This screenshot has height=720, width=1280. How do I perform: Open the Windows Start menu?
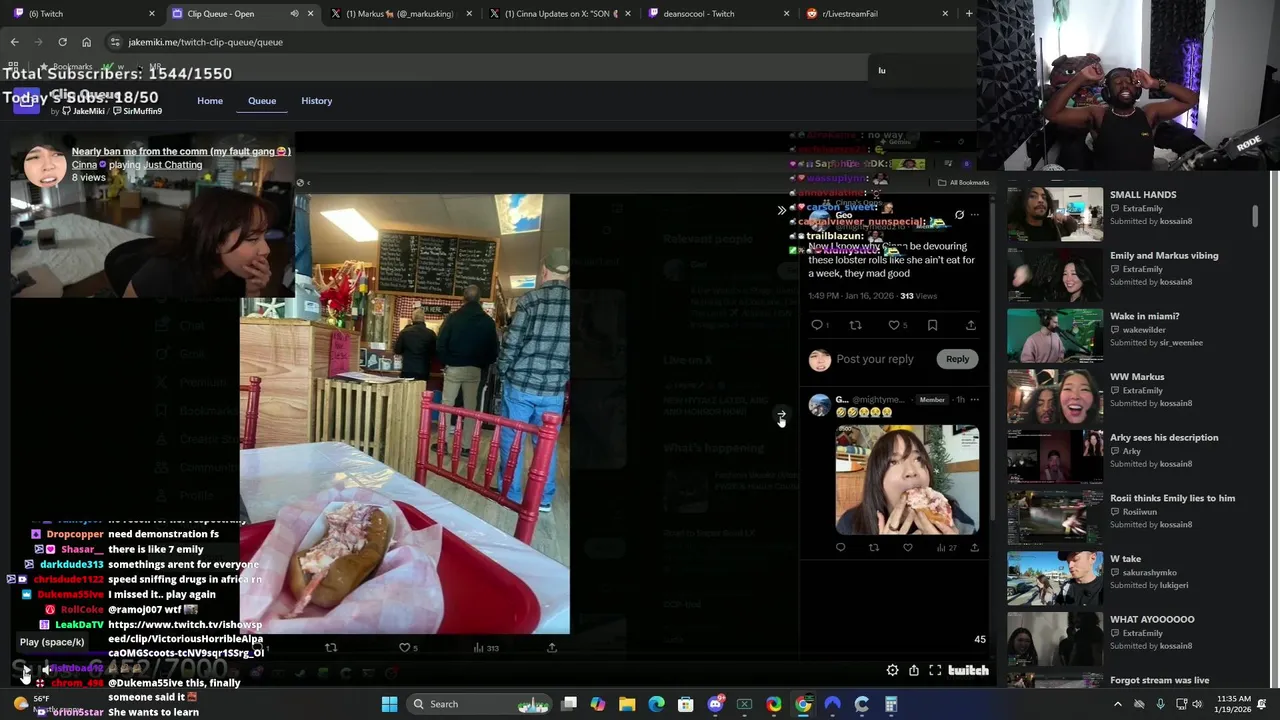[x=389, y=704]
